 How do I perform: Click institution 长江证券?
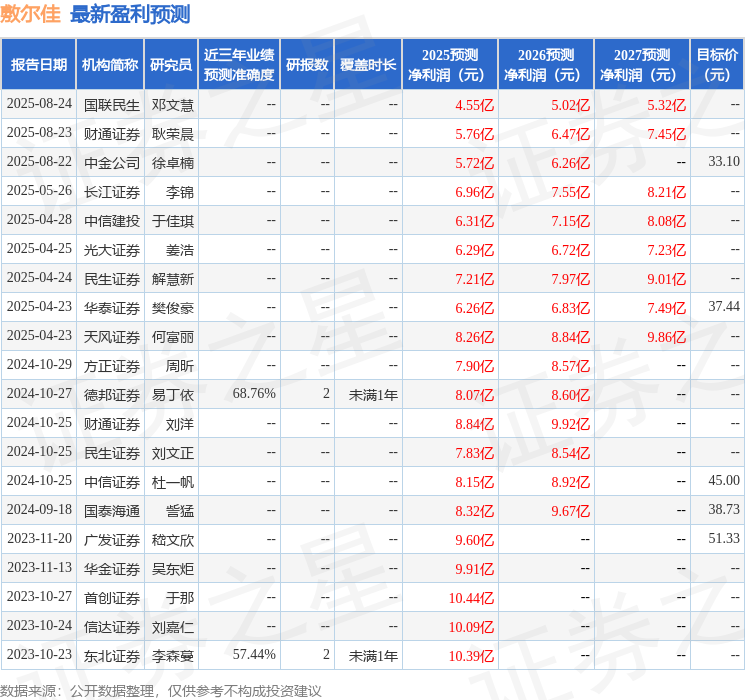click(x=112, y=192)
